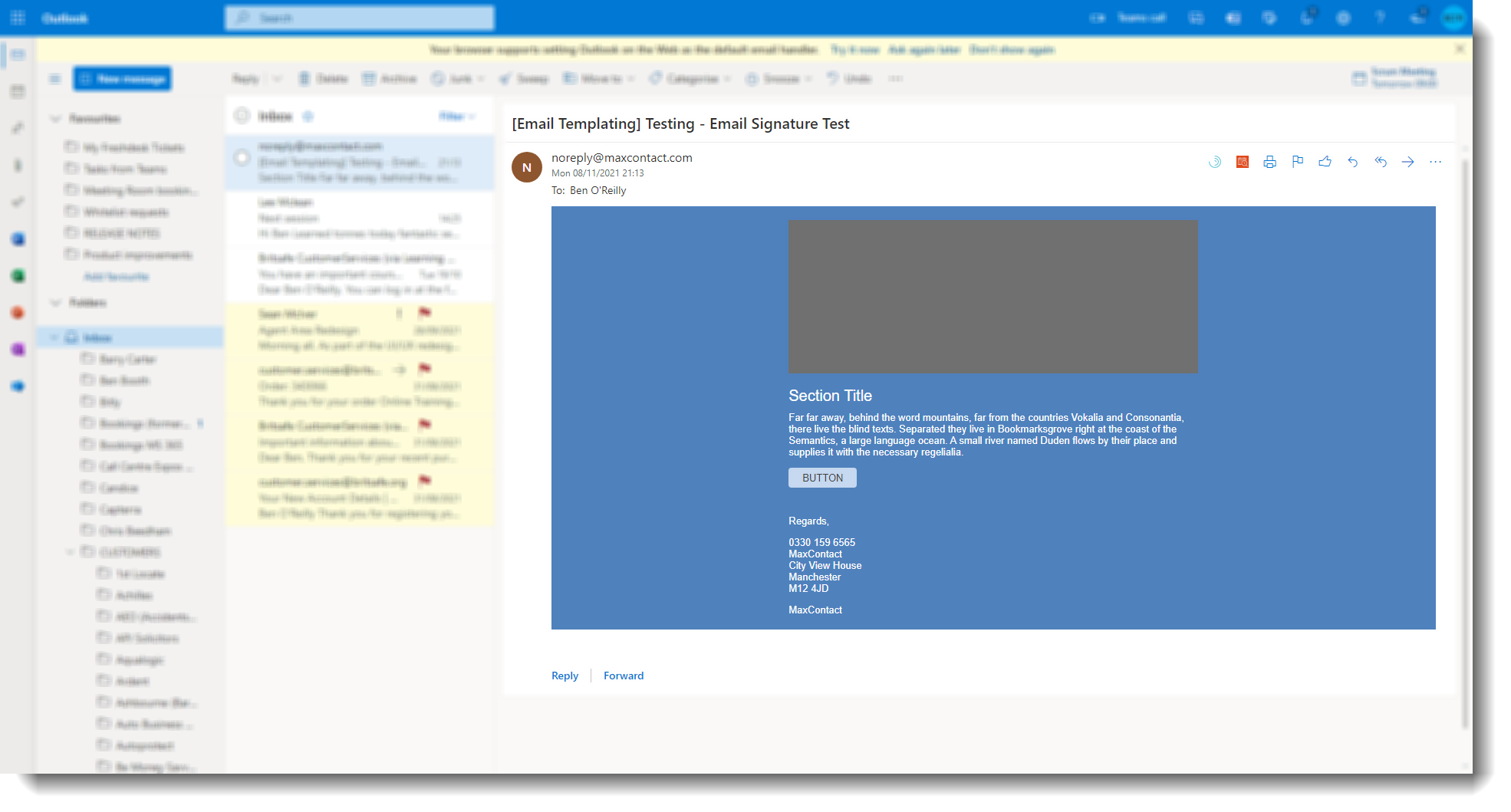Click the Reply all double-arrow icon
The width and height of the screenshot is (1511, 812).
pyautogui.click(x=1381, y=162)
